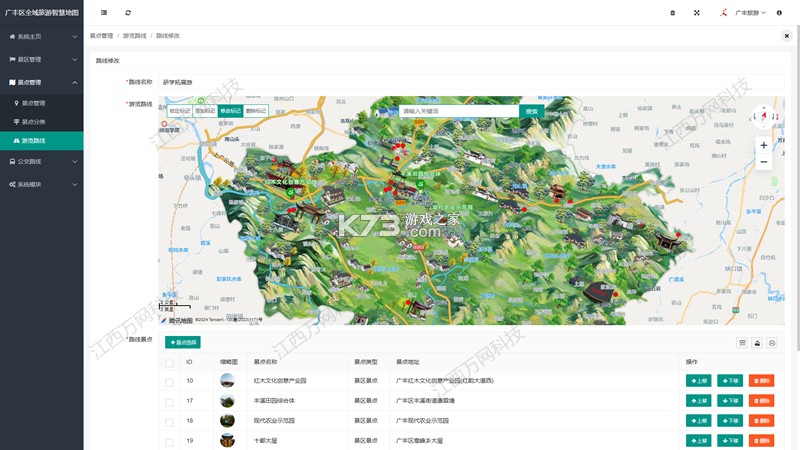Select the 删除标记 map tab
The width and height of the screenshot is (800, 450).
[256, 111]
